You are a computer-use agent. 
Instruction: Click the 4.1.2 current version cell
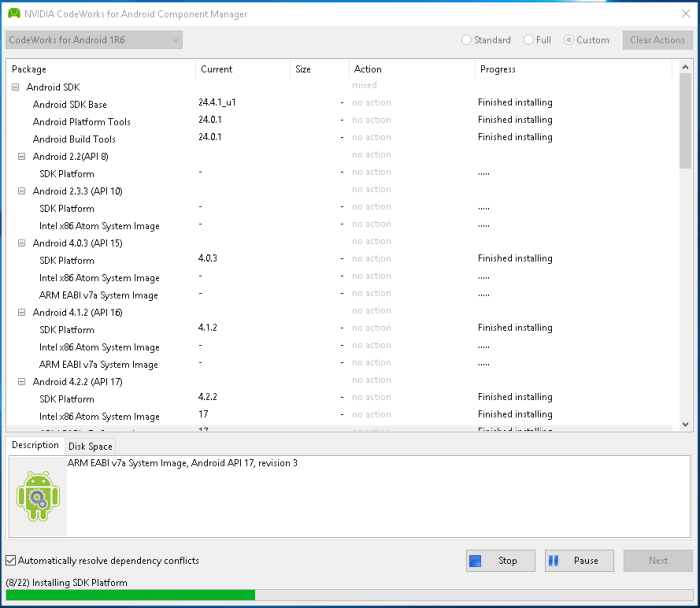click(x=208, y=327)
